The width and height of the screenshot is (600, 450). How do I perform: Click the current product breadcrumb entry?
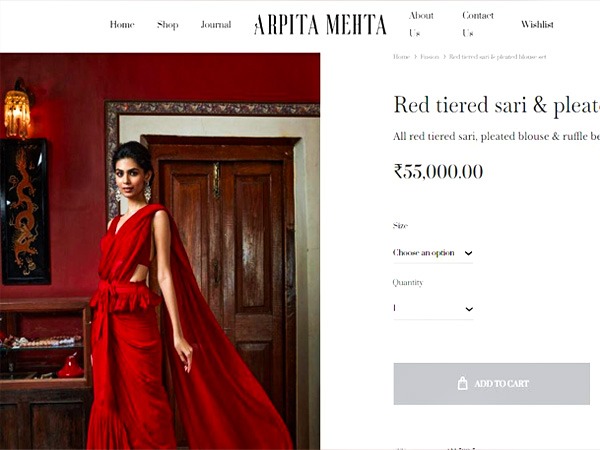[497, 57]
